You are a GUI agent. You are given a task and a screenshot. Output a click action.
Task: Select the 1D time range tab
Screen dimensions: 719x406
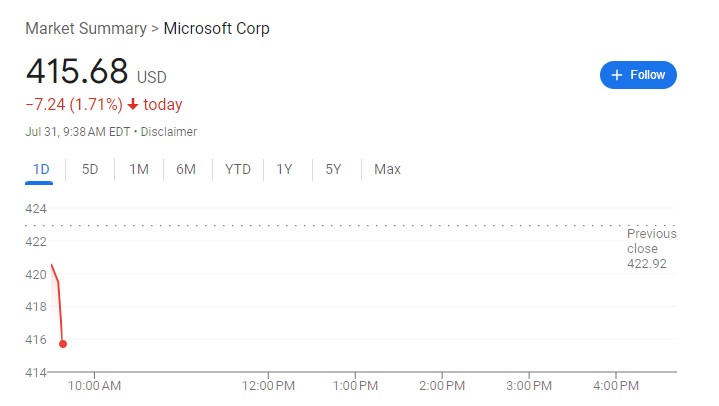click(41, 169)
